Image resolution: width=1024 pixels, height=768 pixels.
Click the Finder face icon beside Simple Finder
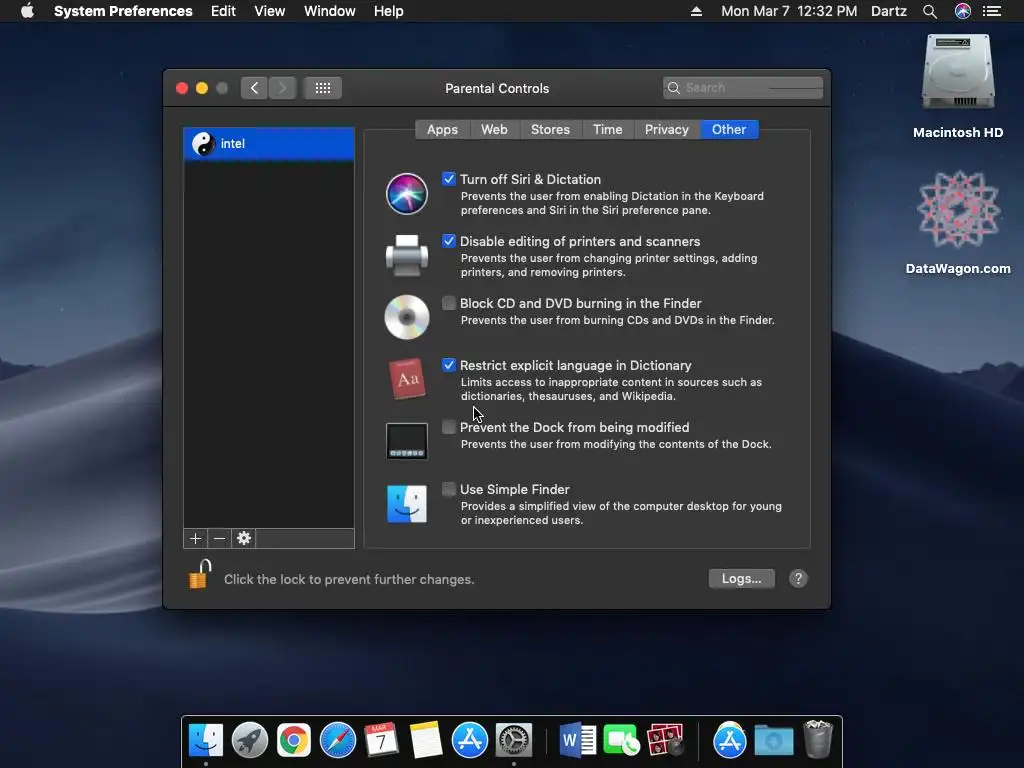[406, 504]
